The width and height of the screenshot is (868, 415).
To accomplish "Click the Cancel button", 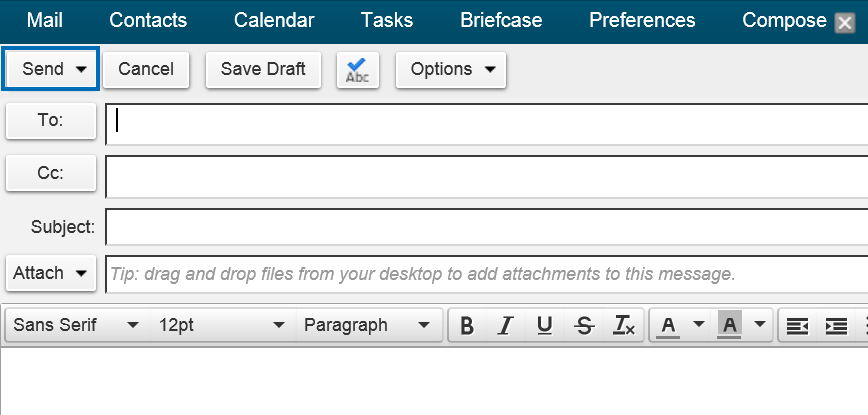I will pyautogui.click(x=146, y=70).
